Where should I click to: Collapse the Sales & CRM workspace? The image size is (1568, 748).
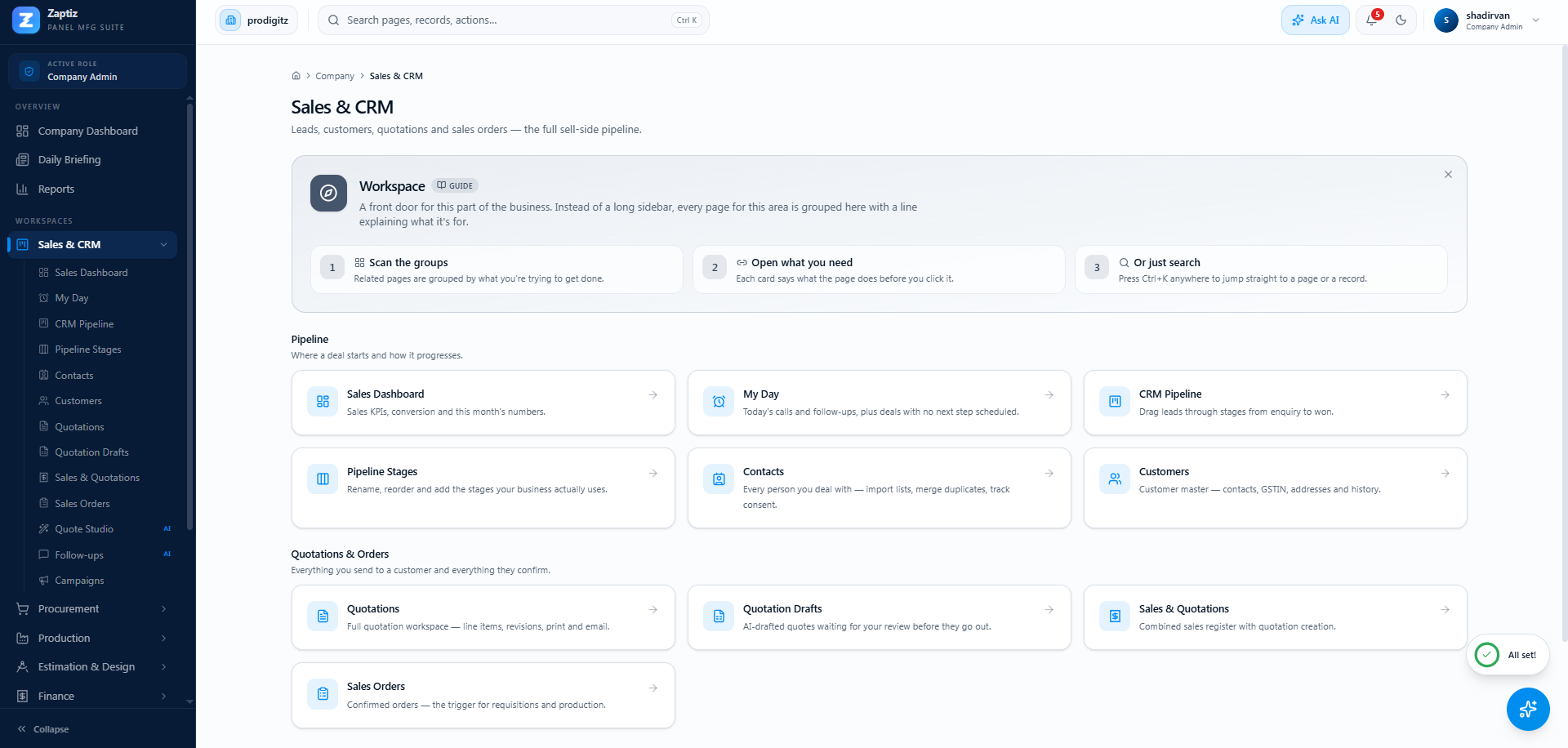tap(163, 245)
